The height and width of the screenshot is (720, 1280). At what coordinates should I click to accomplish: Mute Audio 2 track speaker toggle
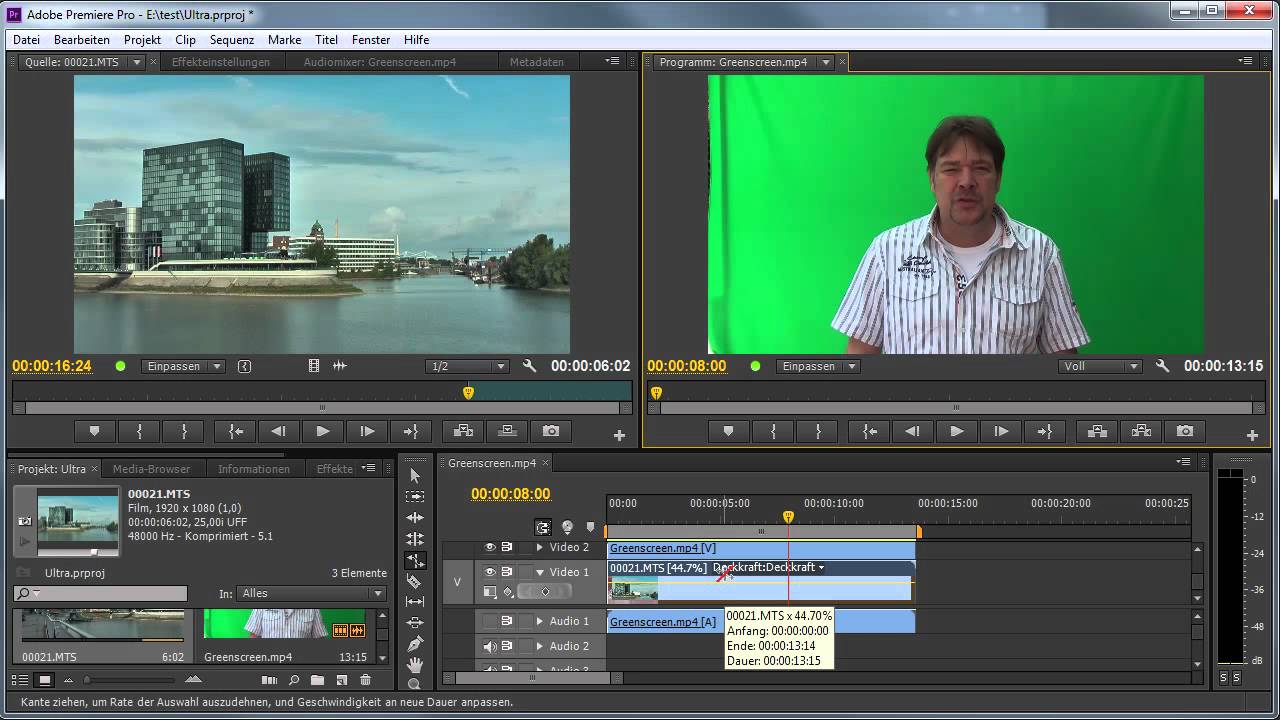click(x=490, y=646)
